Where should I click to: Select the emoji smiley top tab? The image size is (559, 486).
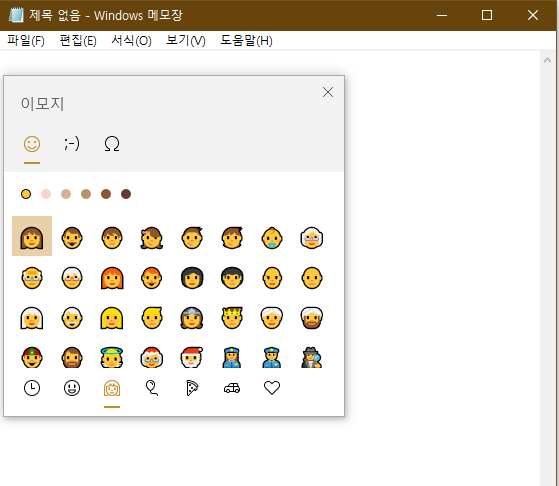click(x=32, y=144)
